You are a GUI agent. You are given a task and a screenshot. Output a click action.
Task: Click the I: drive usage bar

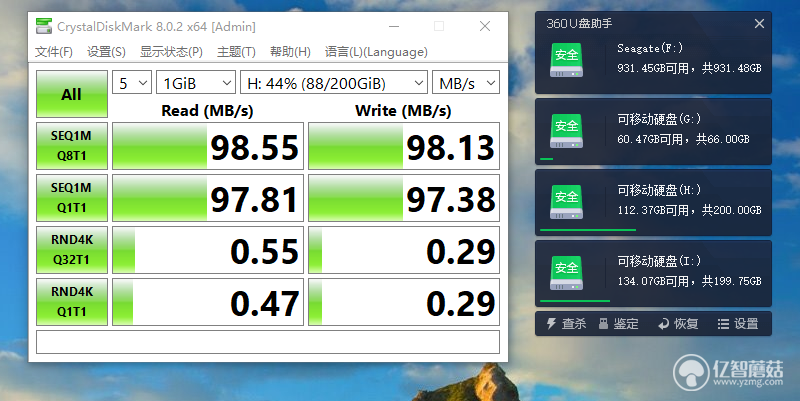[575, 301]
